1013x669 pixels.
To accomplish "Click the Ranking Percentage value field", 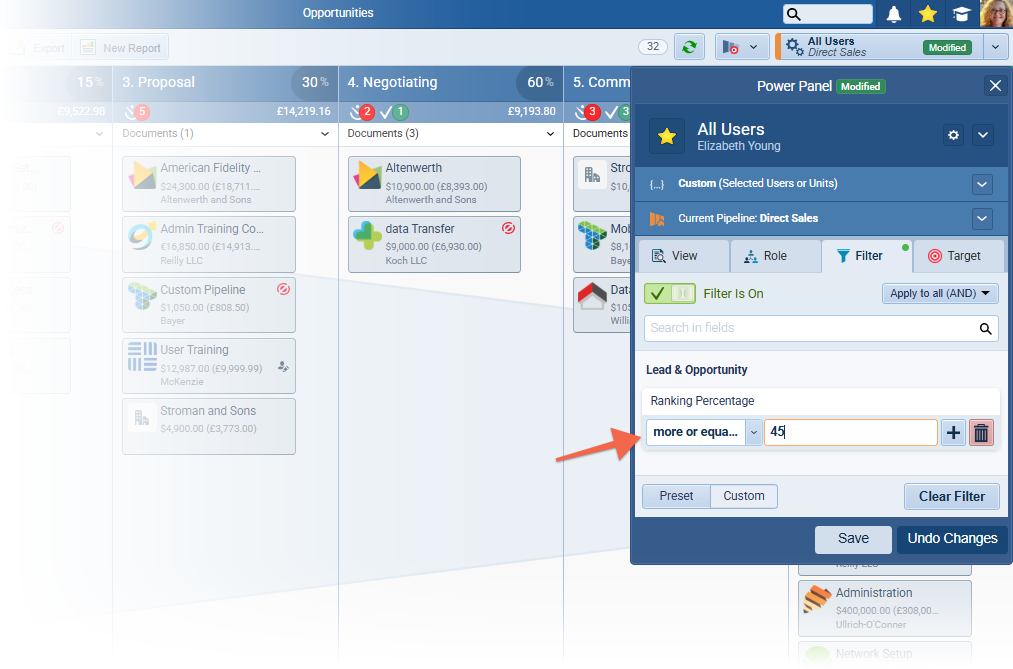I will pyautogui.click(x=850, y=432).
